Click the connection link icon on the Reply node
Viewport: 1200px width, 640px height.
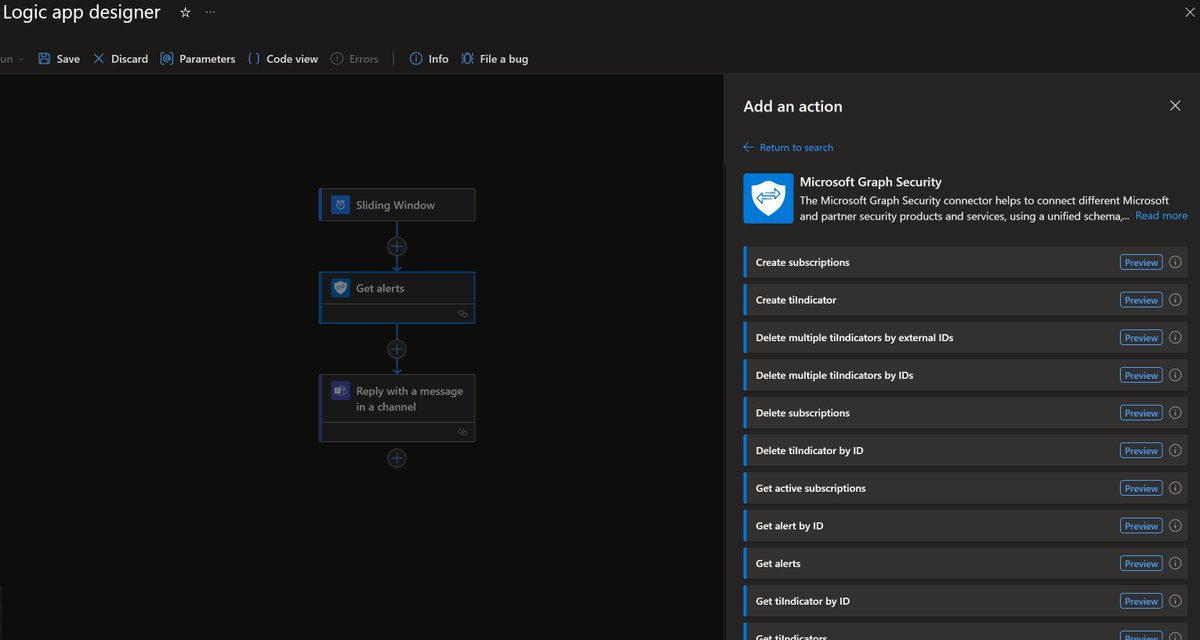coord(462,432)
